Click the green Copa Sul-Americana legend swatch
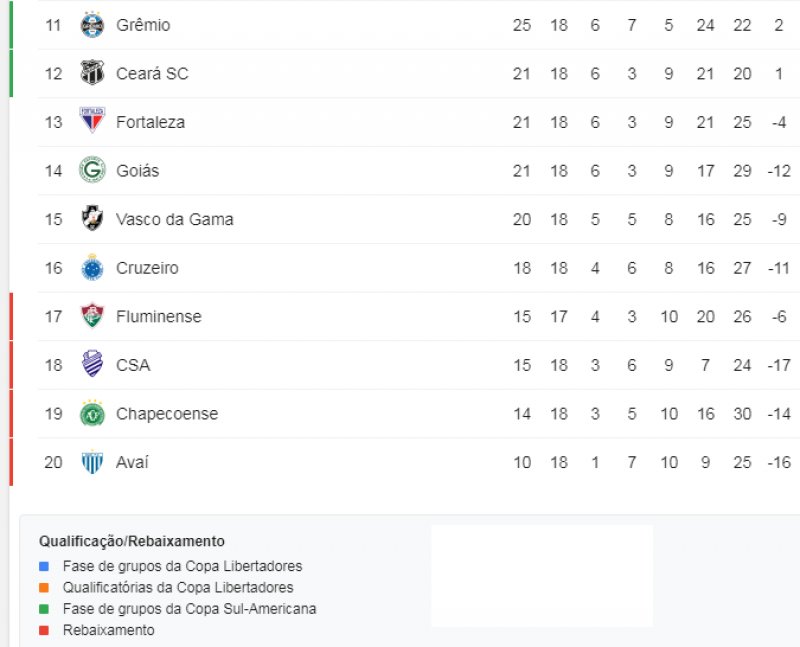The image size is (800, 647). pyautogui.click(x=44, y=609)
